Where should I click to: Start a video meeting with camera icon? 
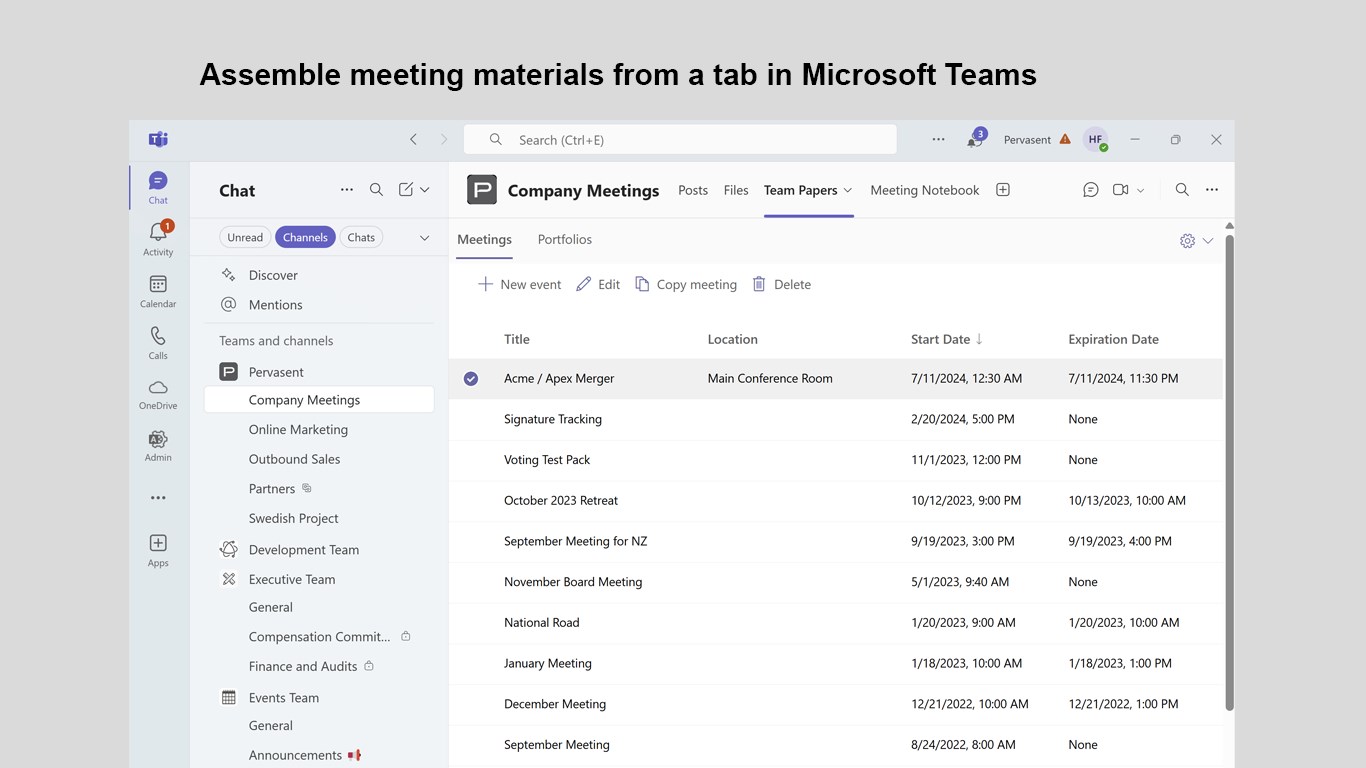pyautogui.click(x=1121, y=190)
